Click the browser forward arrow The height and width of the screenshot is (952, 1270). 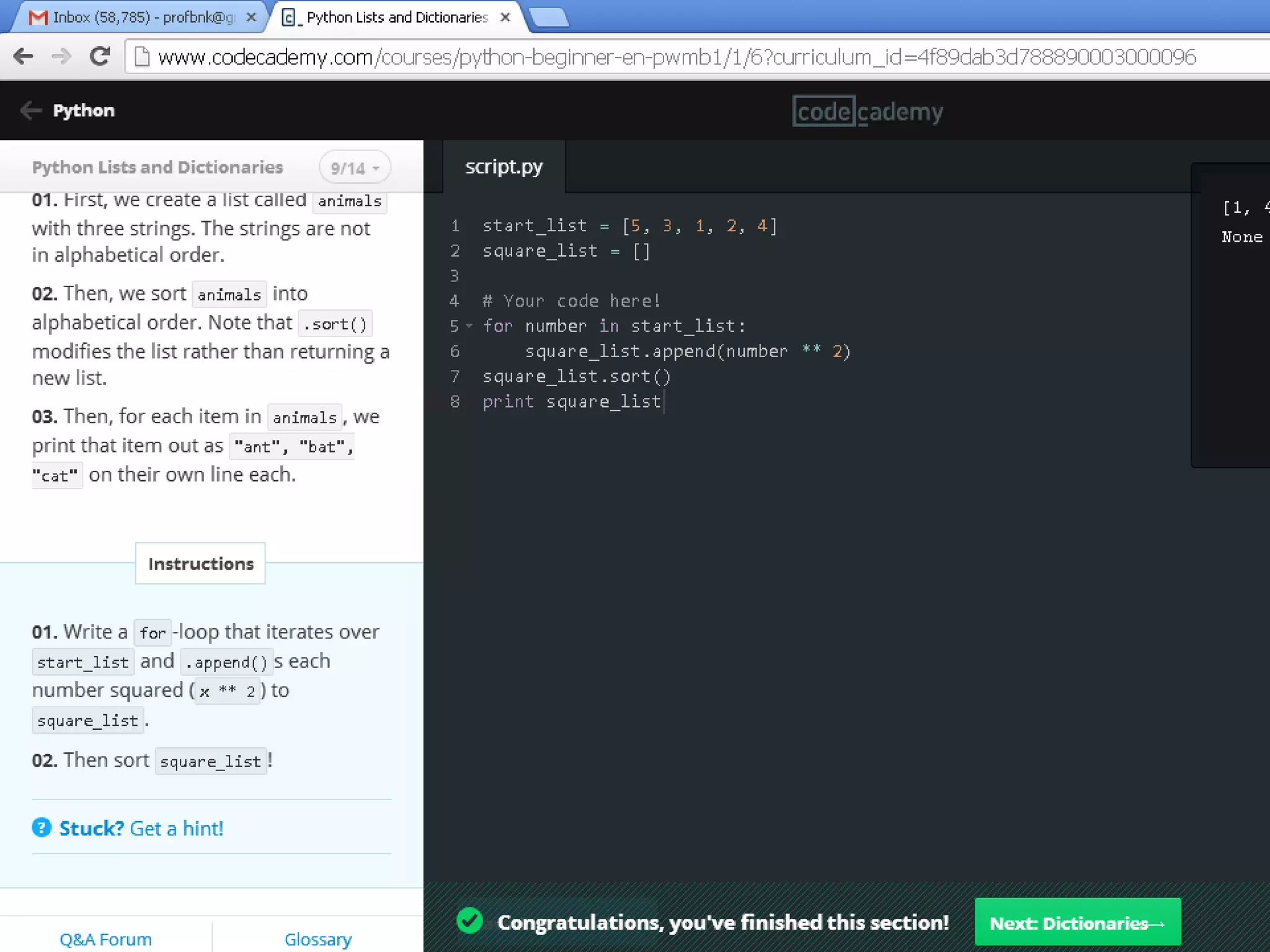point(61,57)
